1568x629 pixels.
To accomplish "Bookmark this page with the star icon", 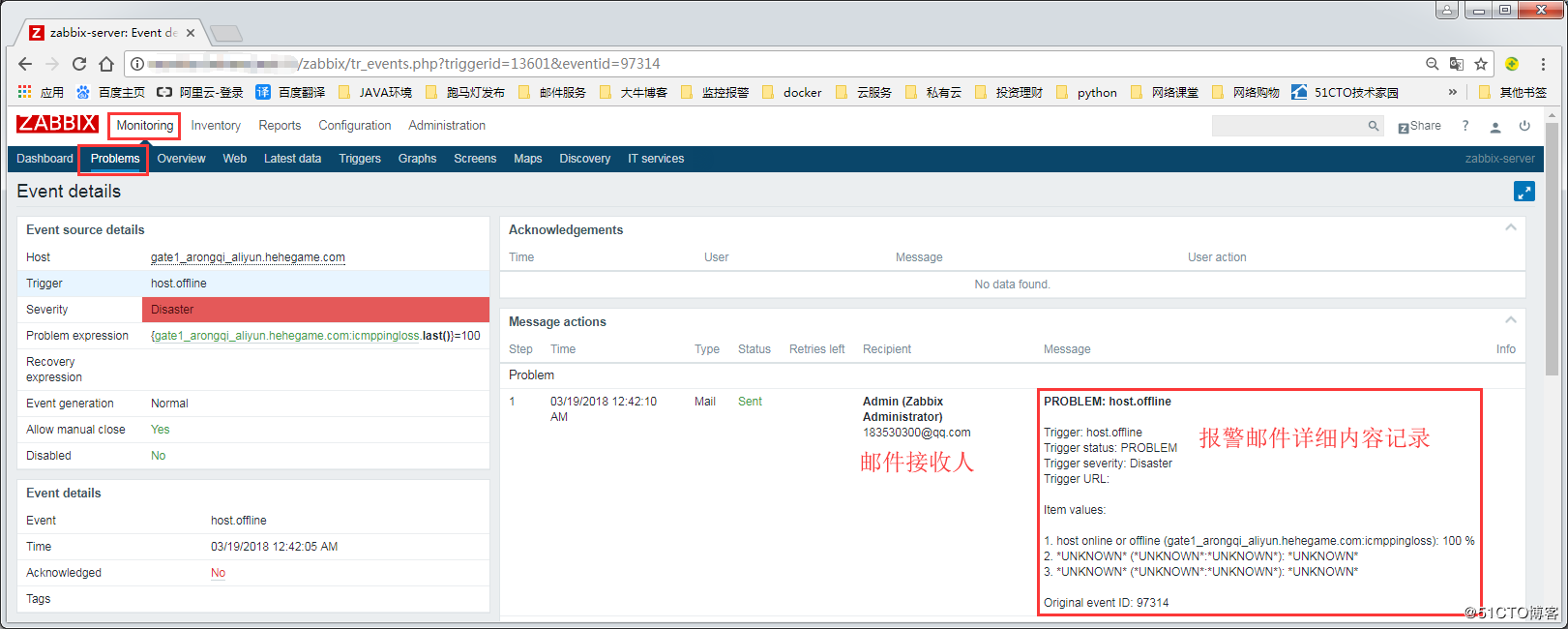I will point(1481,64).
